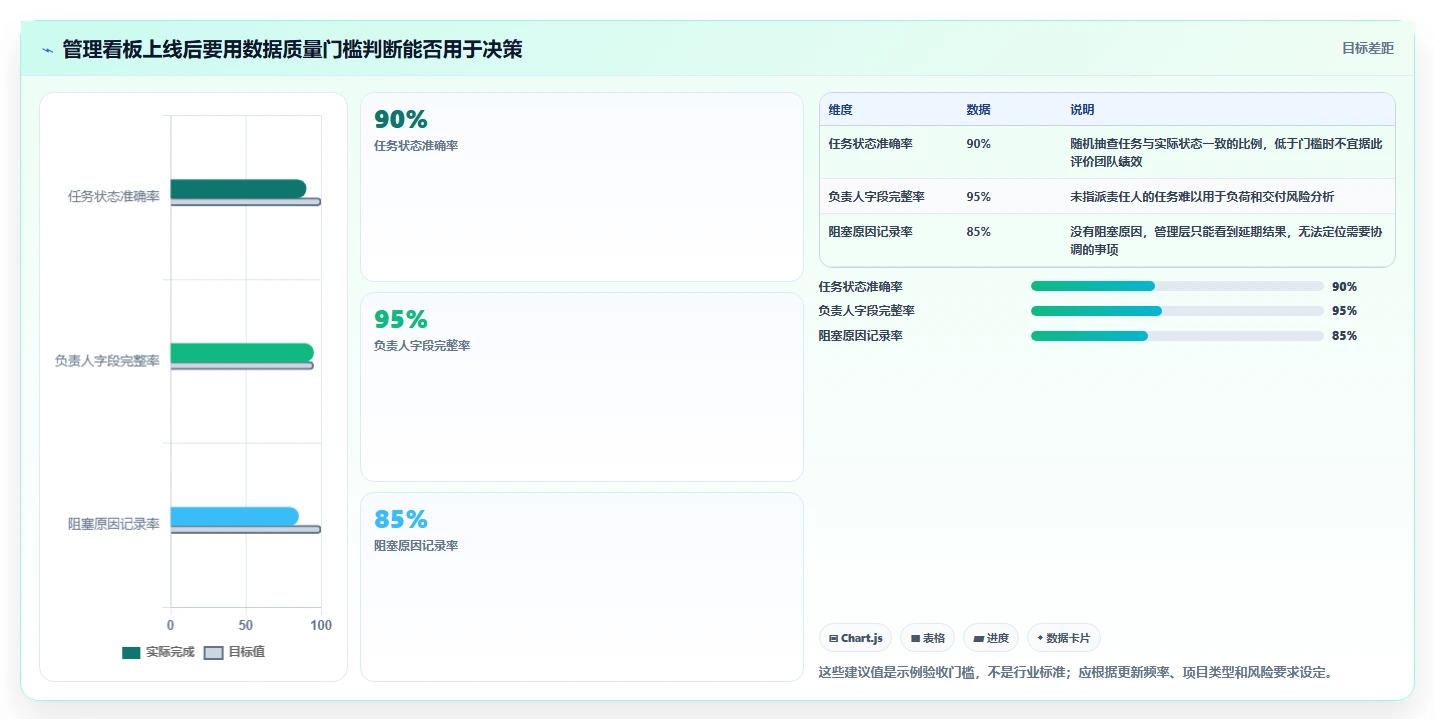This screenshot has width=1435, height=719.
Task: Click the 负责人字段完整率 axis label in the chart
Action: point(107,361)
